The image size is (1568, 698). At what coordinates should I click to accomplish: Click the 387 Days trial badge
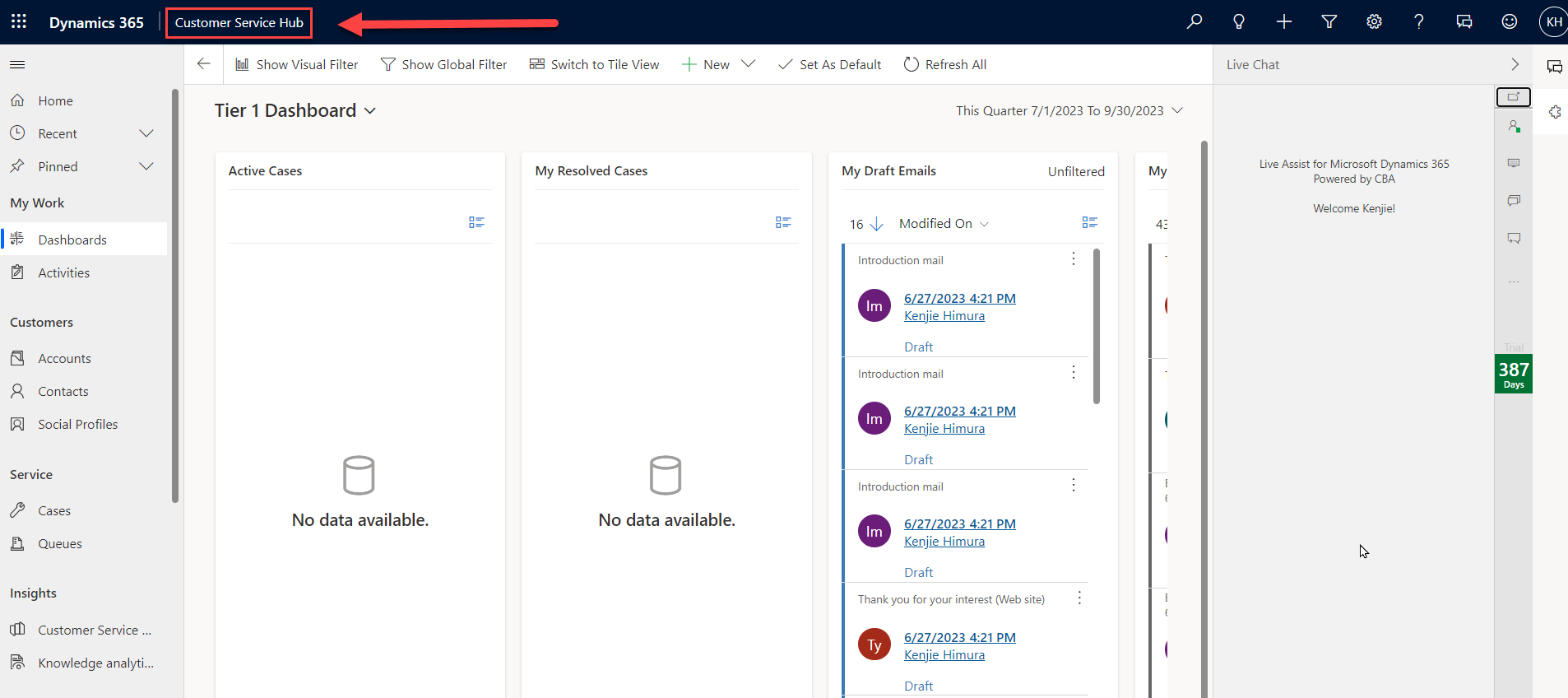pos(1514,374)
